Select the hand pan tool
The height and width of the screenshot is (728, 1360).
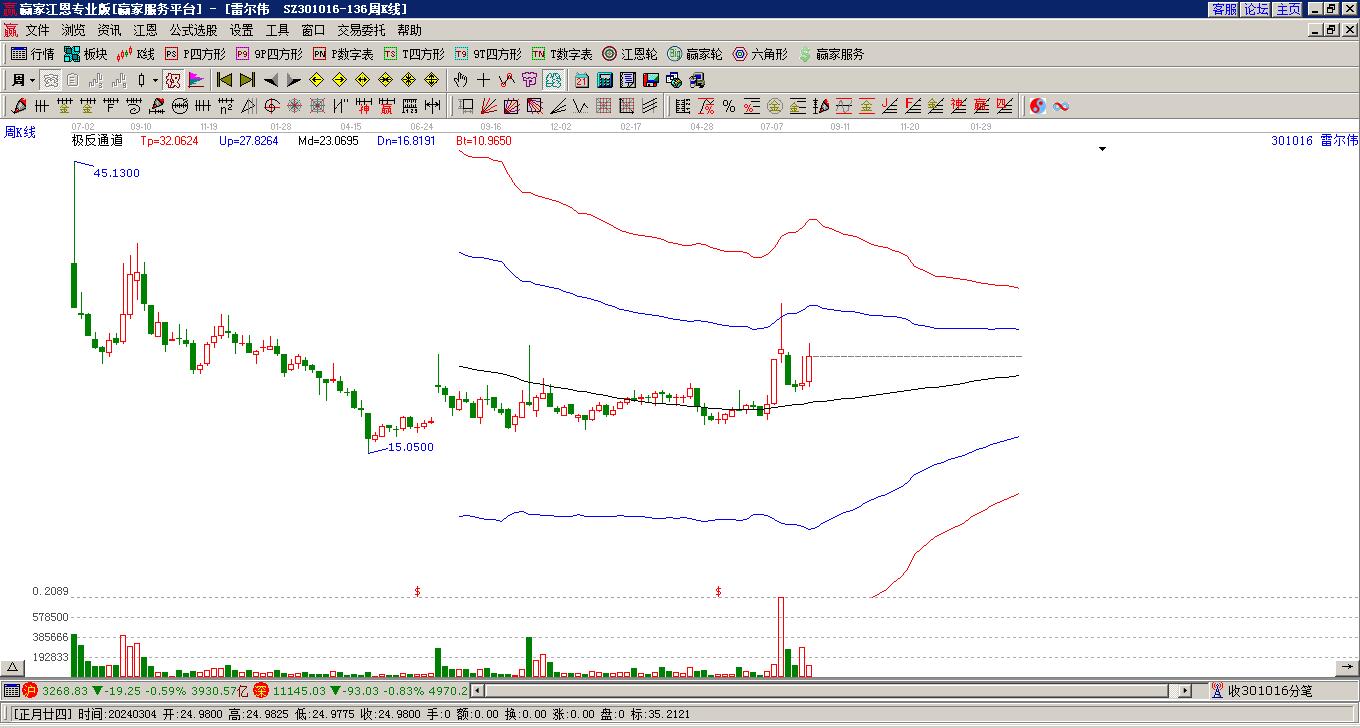click(461, 80)
